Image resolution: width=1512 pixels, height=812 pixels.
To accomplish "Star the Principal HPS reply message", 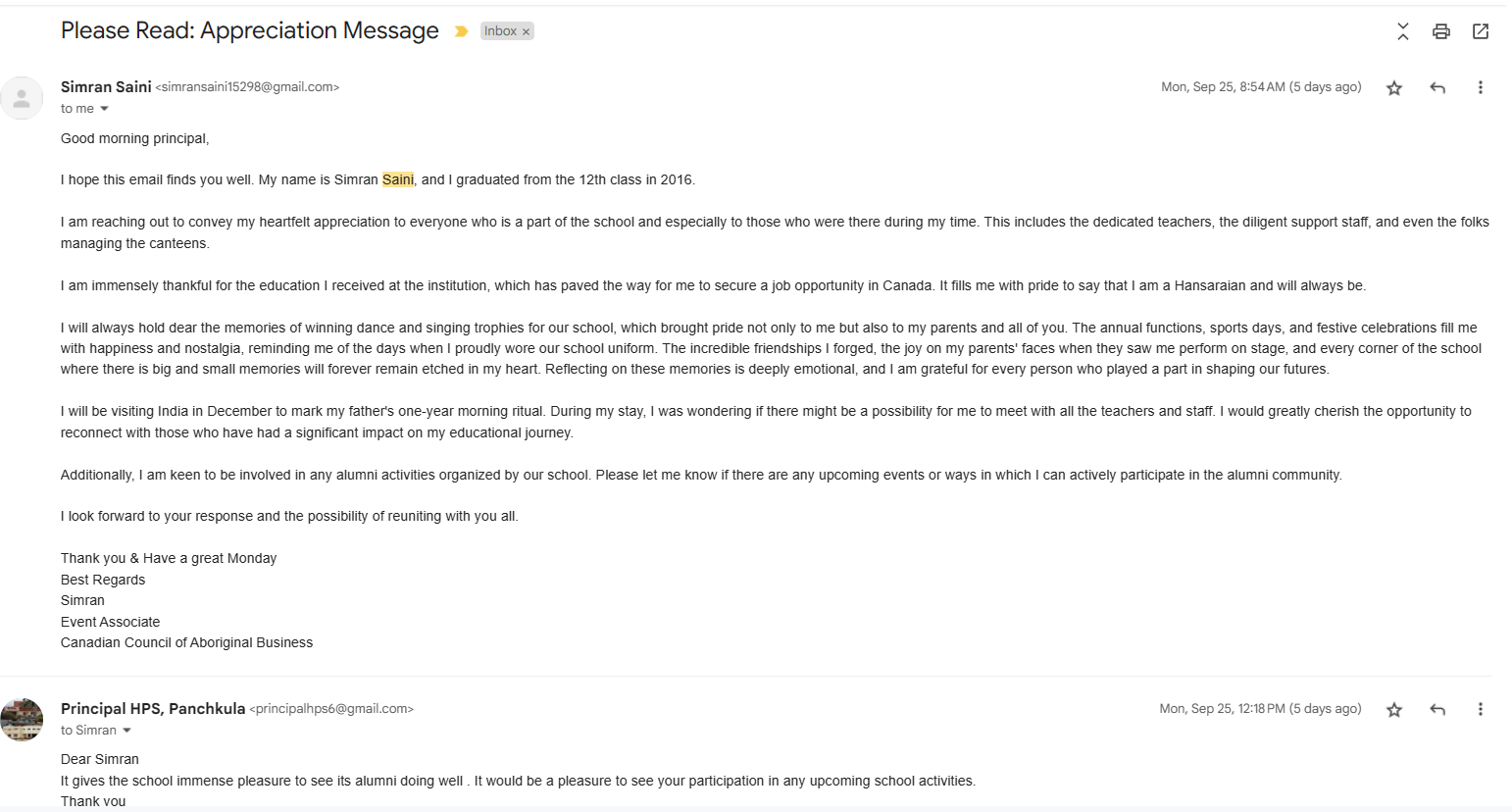I will pos(1394,710).
